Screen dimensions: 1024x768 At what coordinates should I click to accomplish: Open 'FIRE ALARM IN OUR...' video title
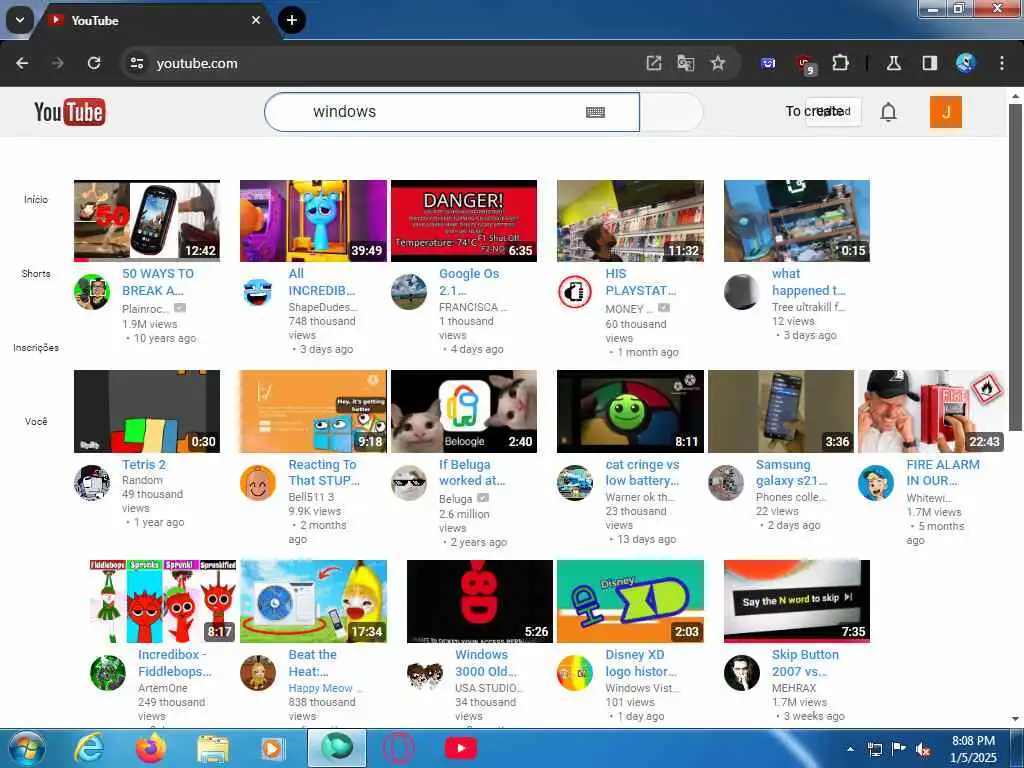(x=942, y=472)
